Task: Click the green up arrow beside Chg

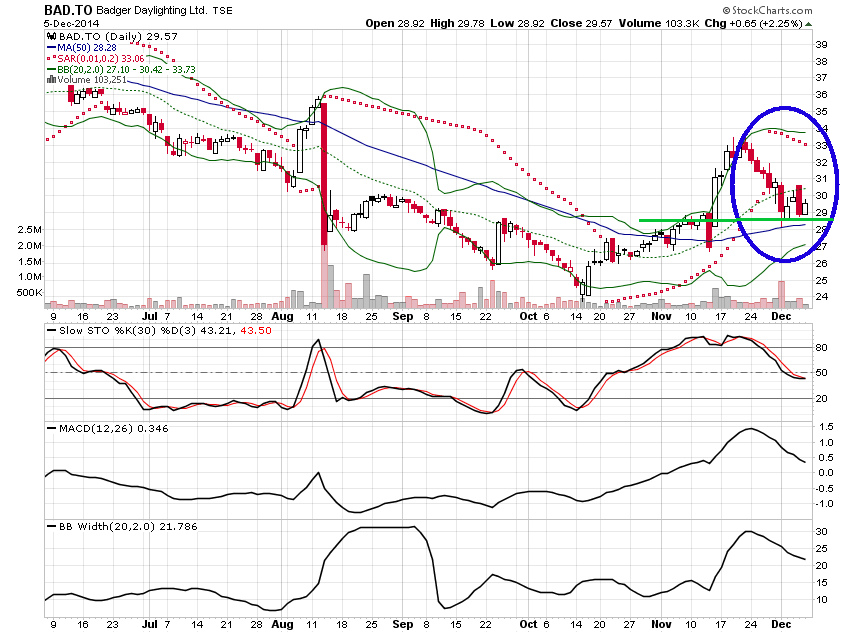Action: tap(809, 24)
